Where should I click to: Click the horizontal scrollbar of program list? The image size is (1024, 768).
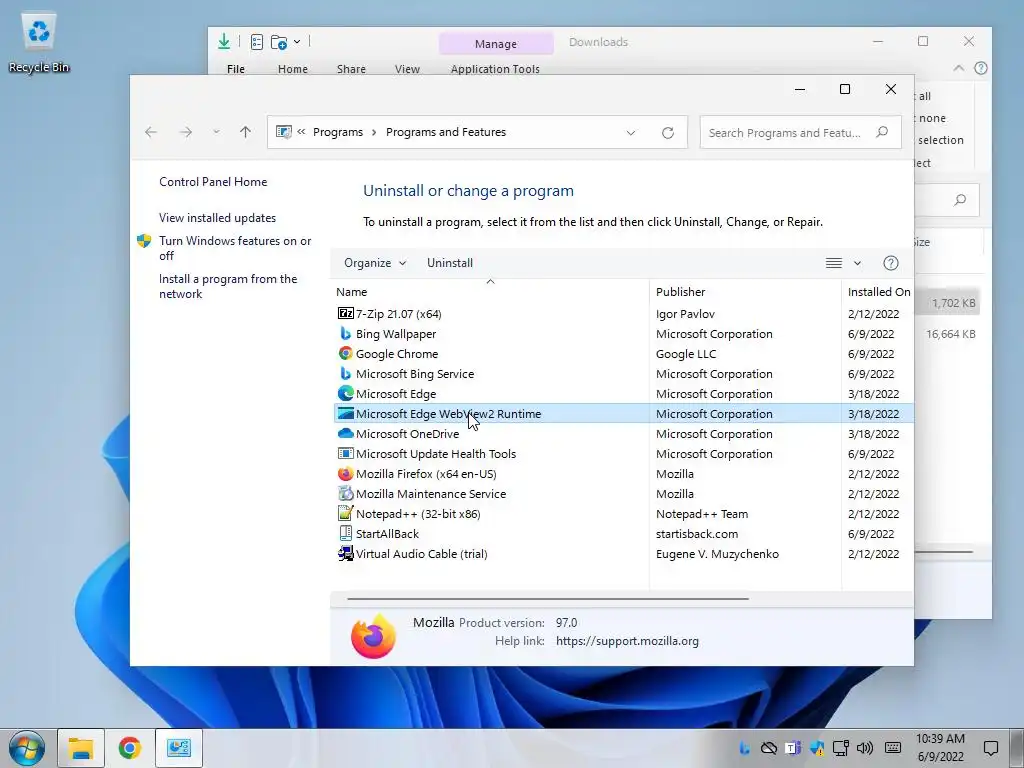(548, 598)
